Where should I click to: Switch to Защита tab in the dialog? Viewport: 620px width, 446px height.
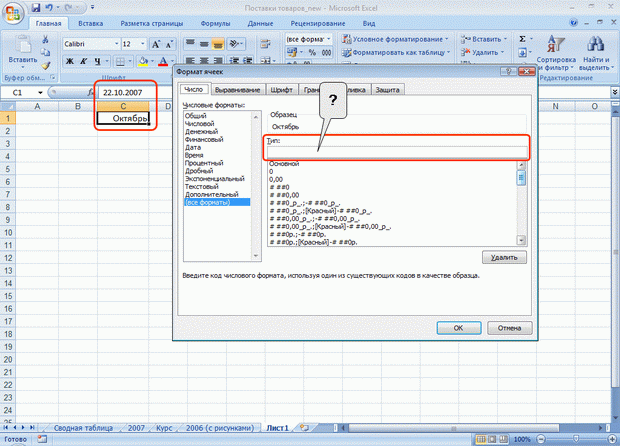[388, 90]
